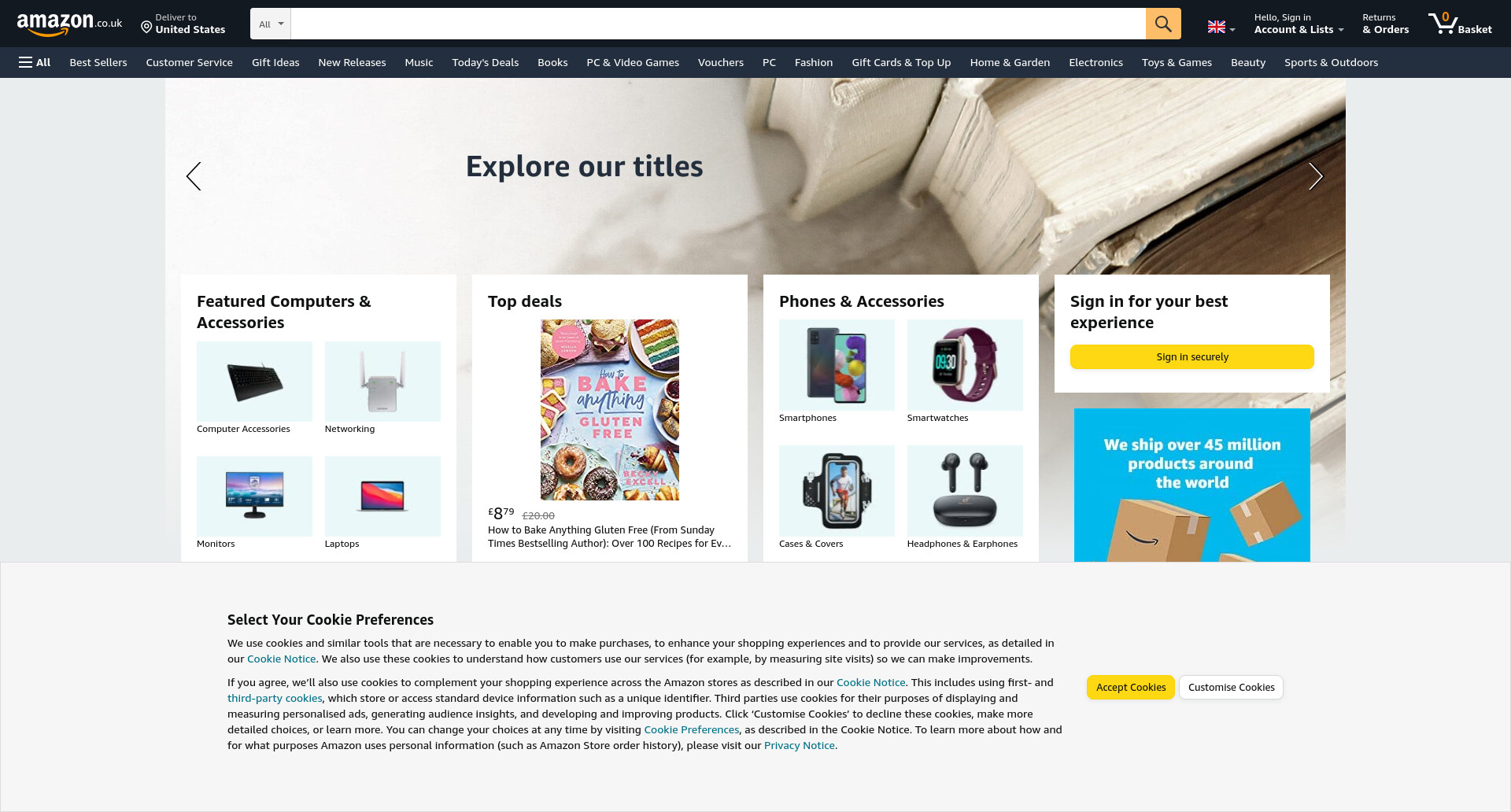Screen dimensions: 1511x812
Task: Click into the search text field
Action: point(718,24)
